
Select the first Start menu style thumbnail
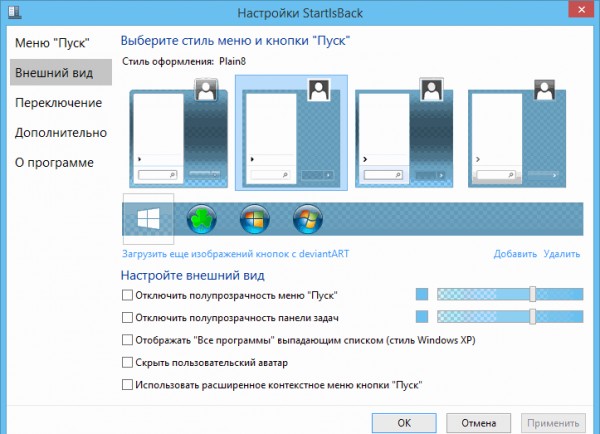click(x=179, y=133)
